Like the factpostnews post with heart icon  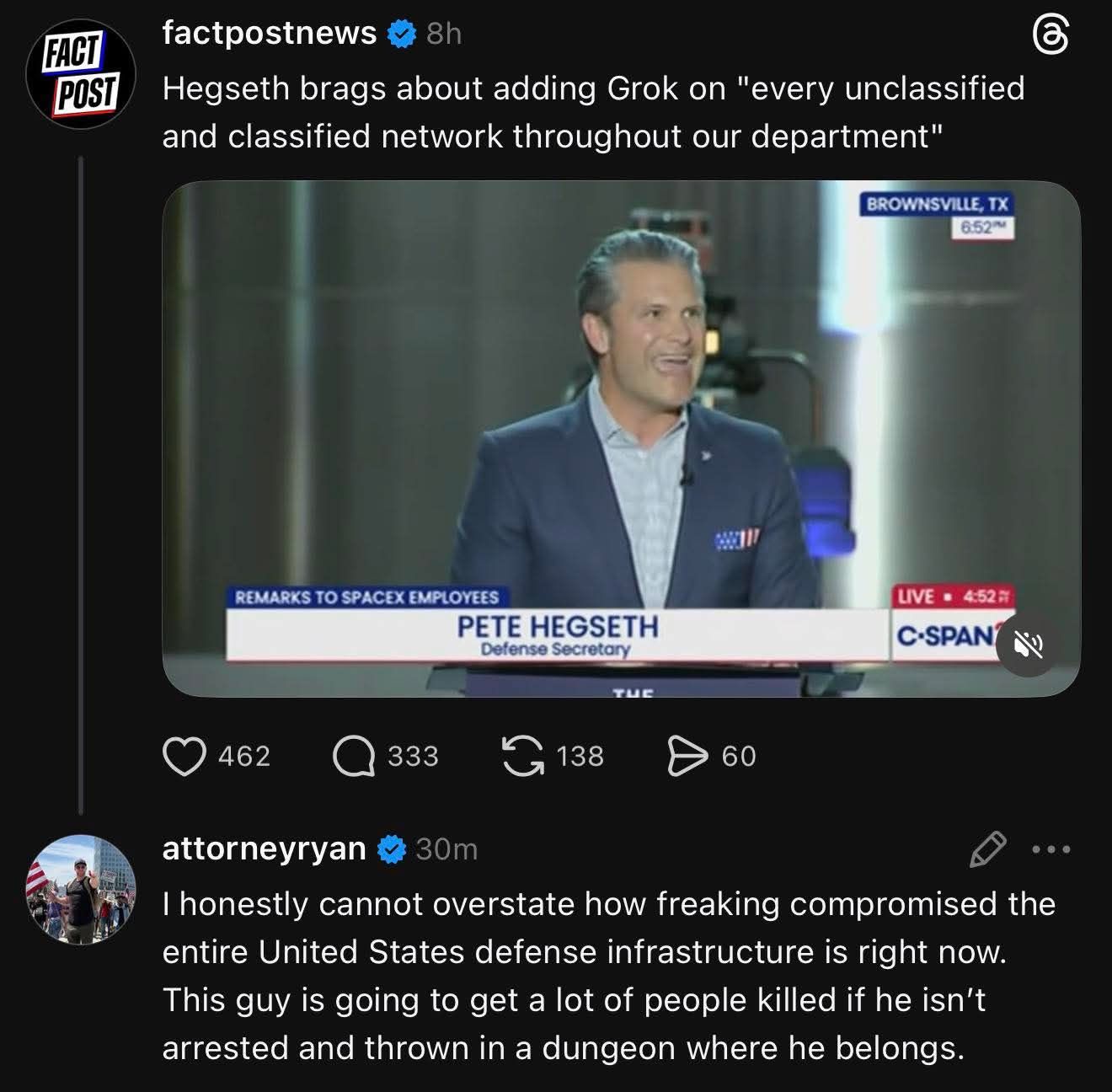(184, 756)
